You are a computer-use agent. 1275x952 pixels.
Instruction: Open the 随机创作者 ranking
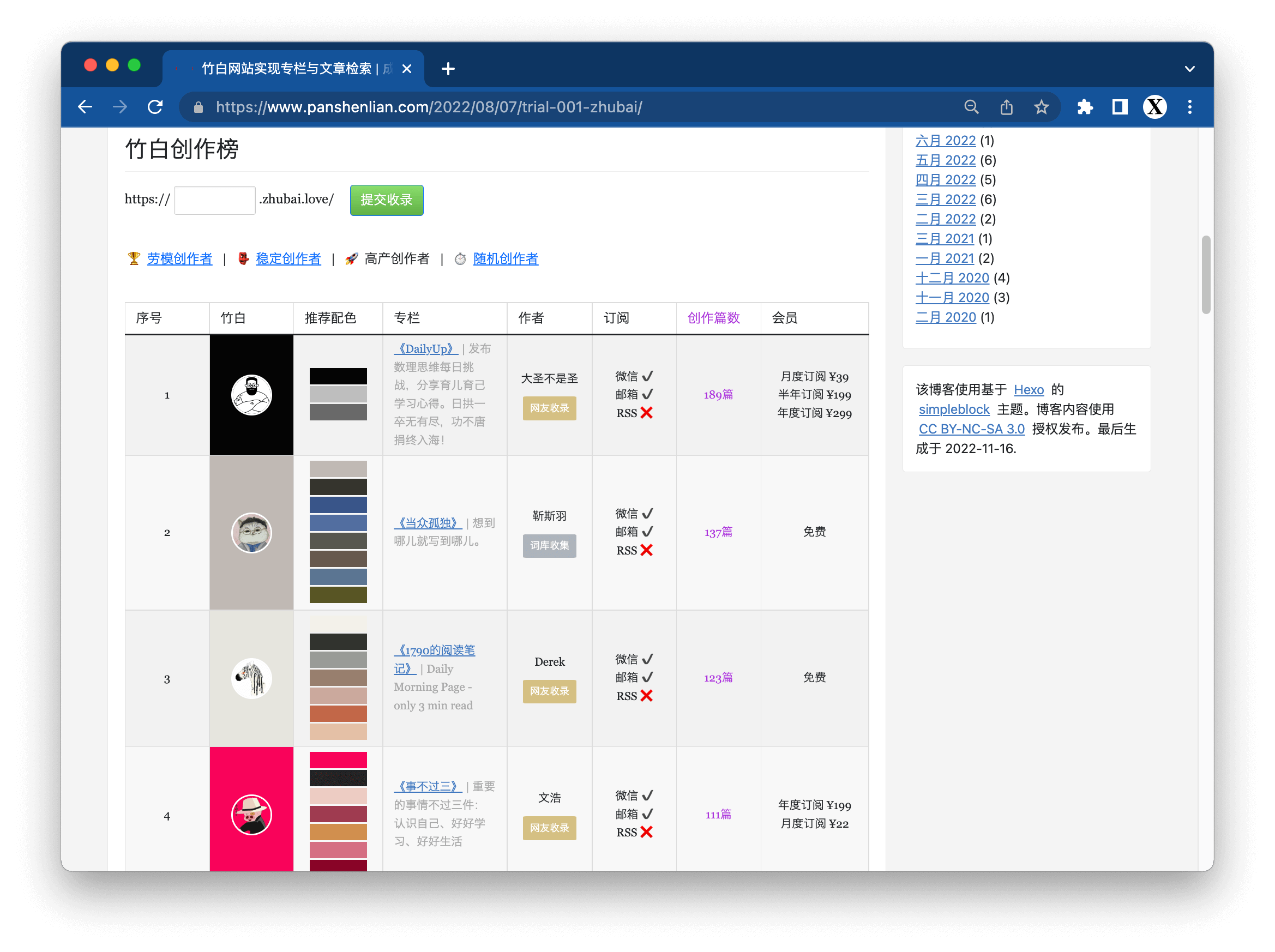click(x=506, y=259)
